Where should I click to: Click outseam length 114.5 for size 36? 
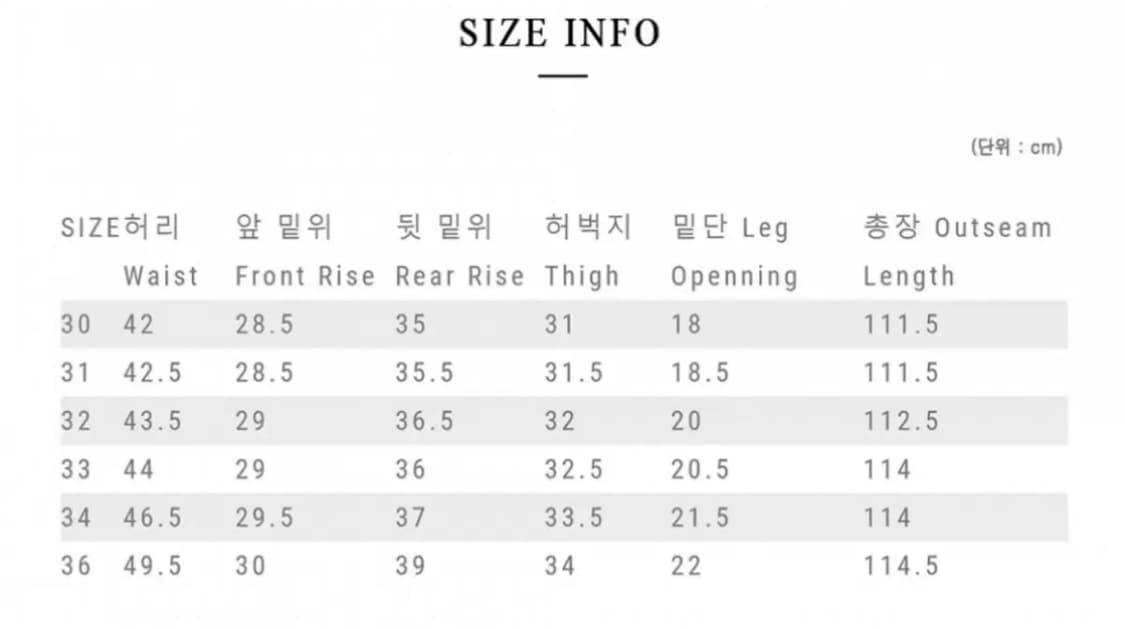pos(901,566)
